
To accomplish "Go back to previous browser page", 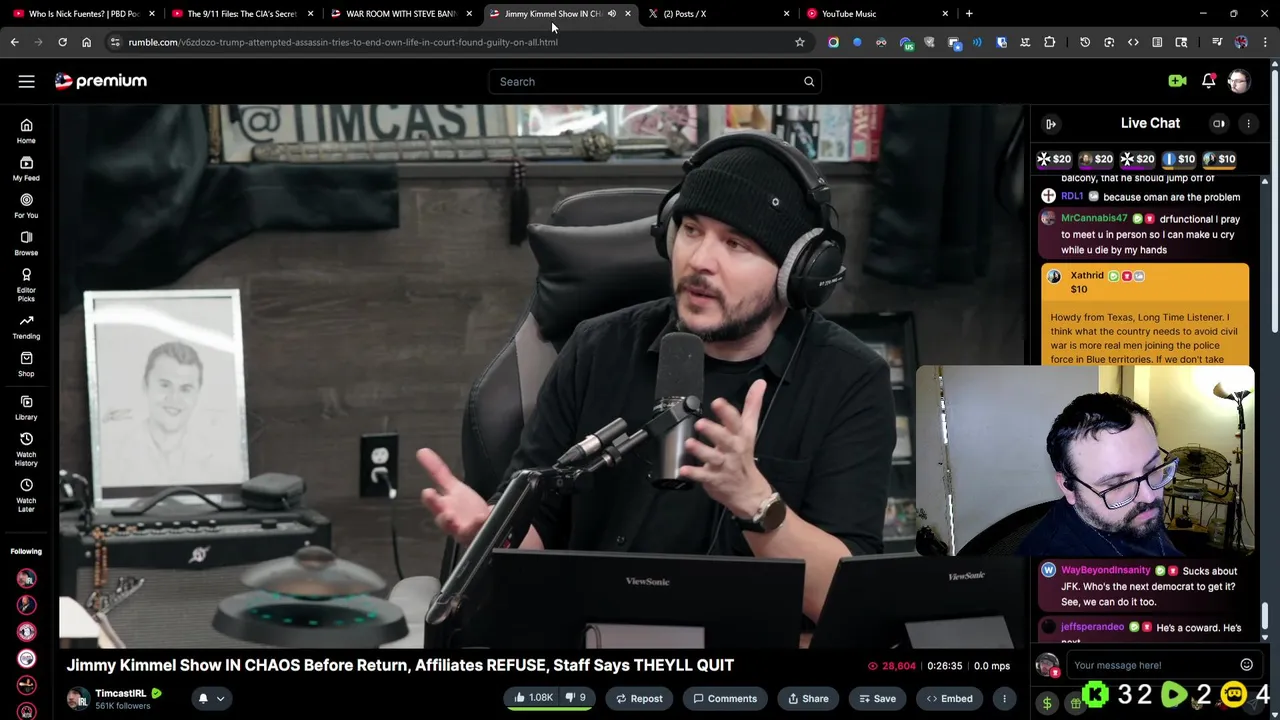I will pyautogui.click(x=14, y=42).
